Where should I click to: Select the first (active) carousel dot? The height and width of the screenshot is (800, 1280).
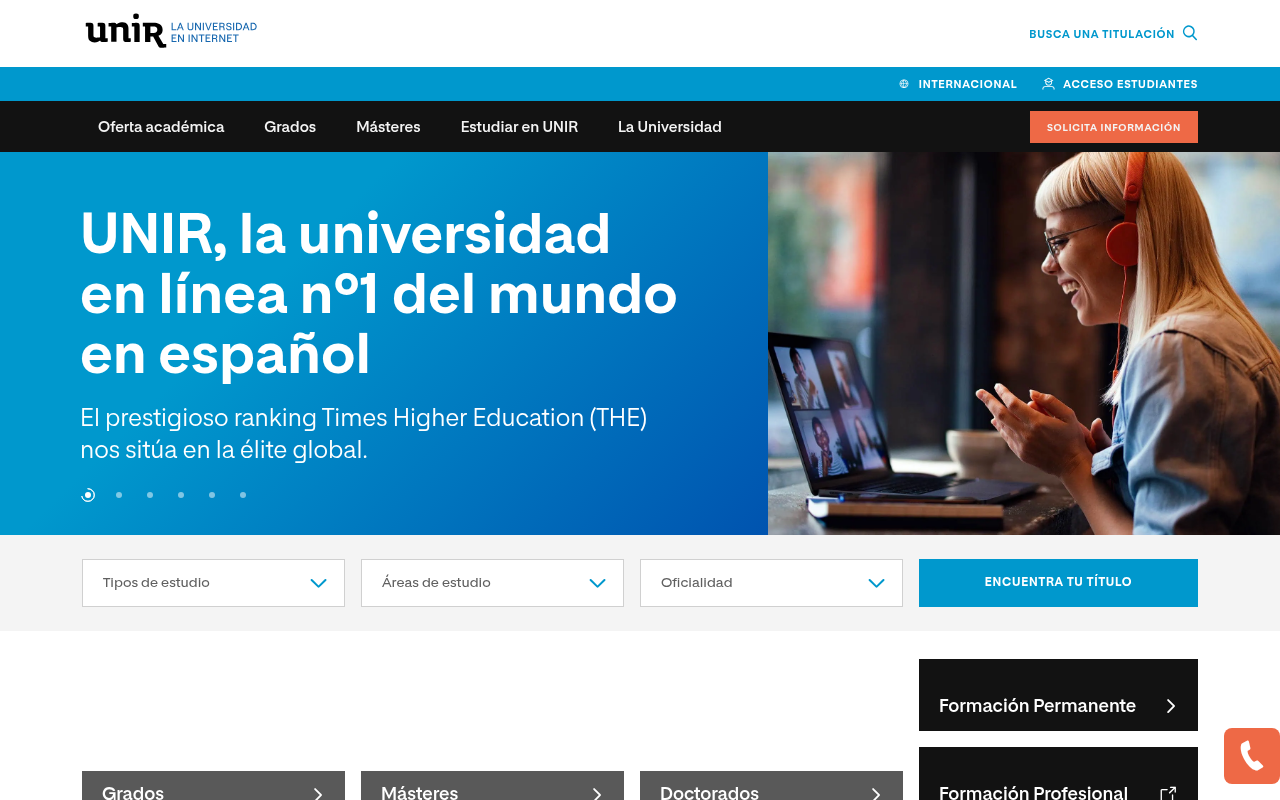pos(88,495)
